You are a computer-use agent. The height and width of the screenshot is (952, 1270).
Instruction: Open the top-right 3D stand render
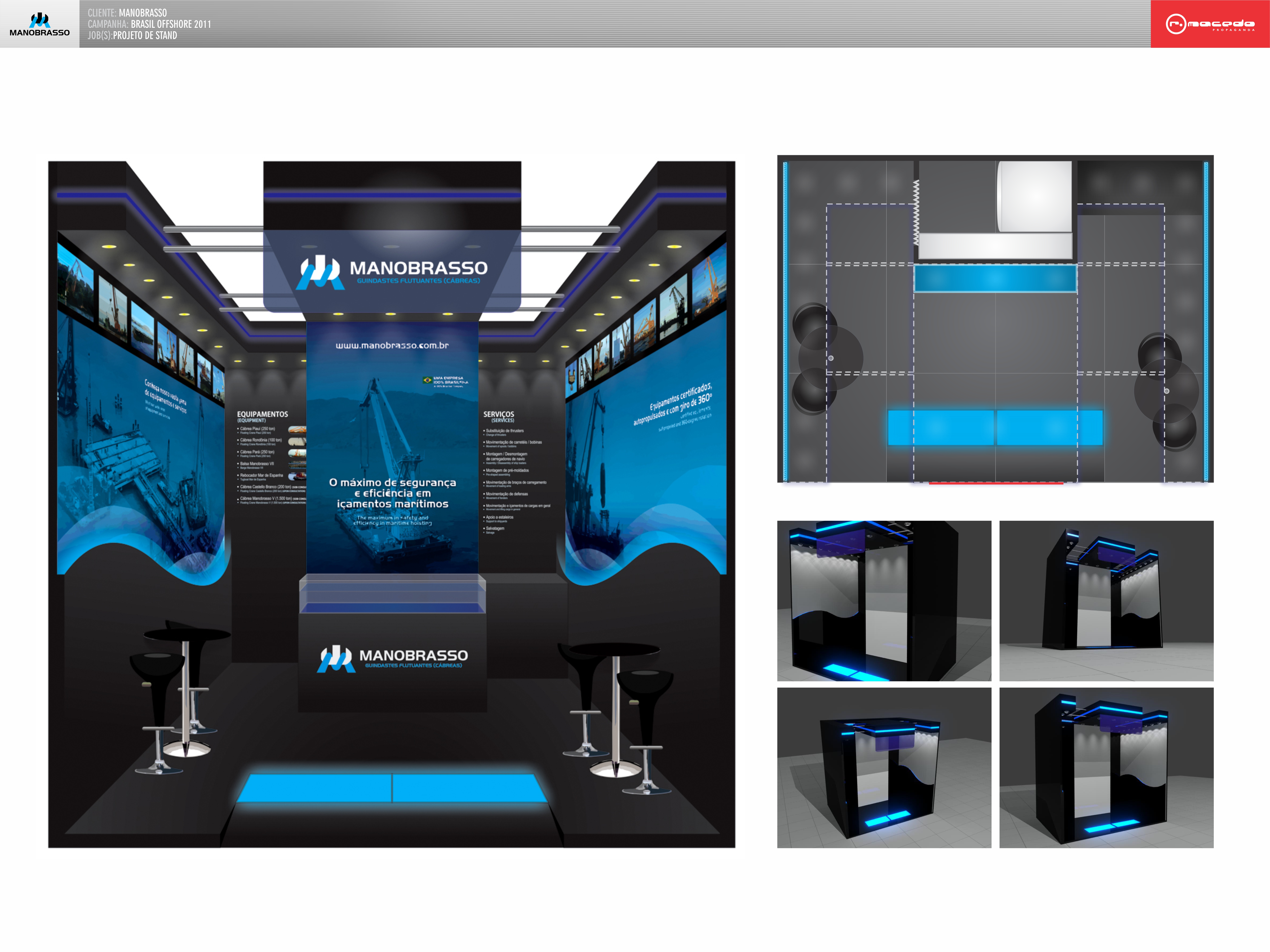[x=1106, y=601]
